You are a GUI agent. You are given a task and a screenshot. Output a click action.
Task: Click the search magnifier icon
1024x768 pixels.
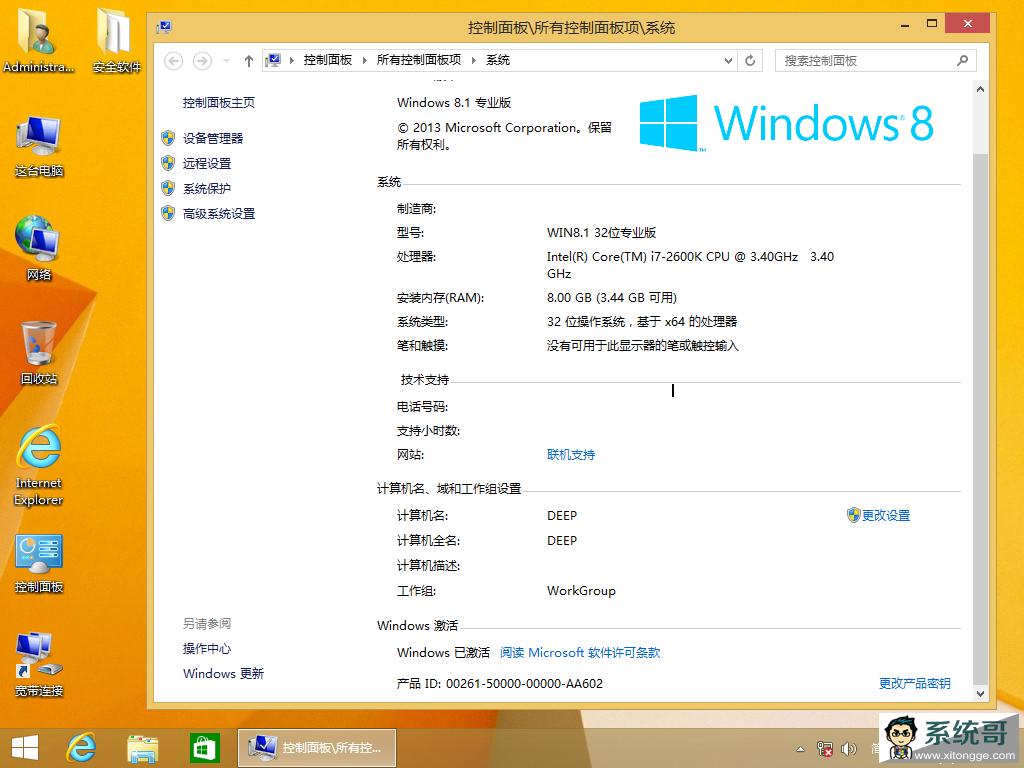point(962,61)
